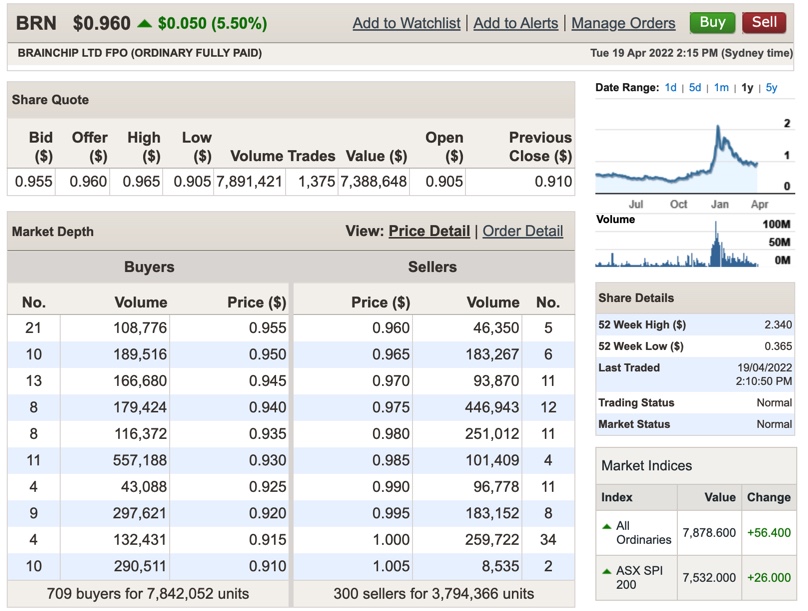Click the Share Details heading
The image size is (808, 611).
636,298
